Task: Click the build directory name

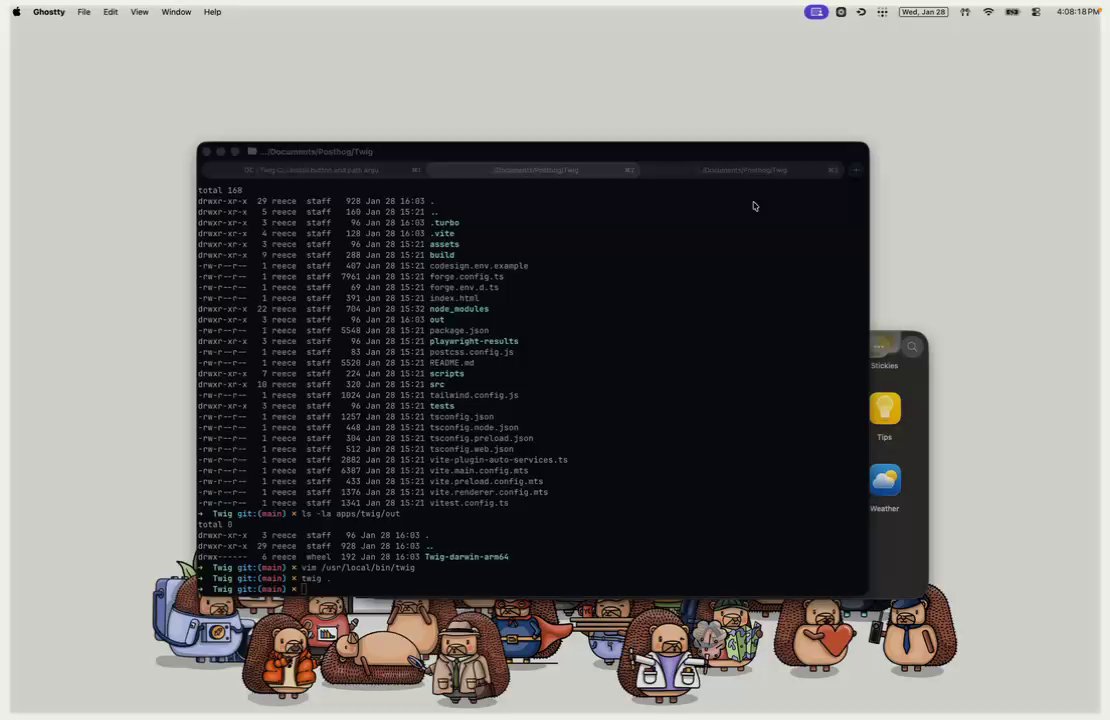Action: tap(442, 255)
